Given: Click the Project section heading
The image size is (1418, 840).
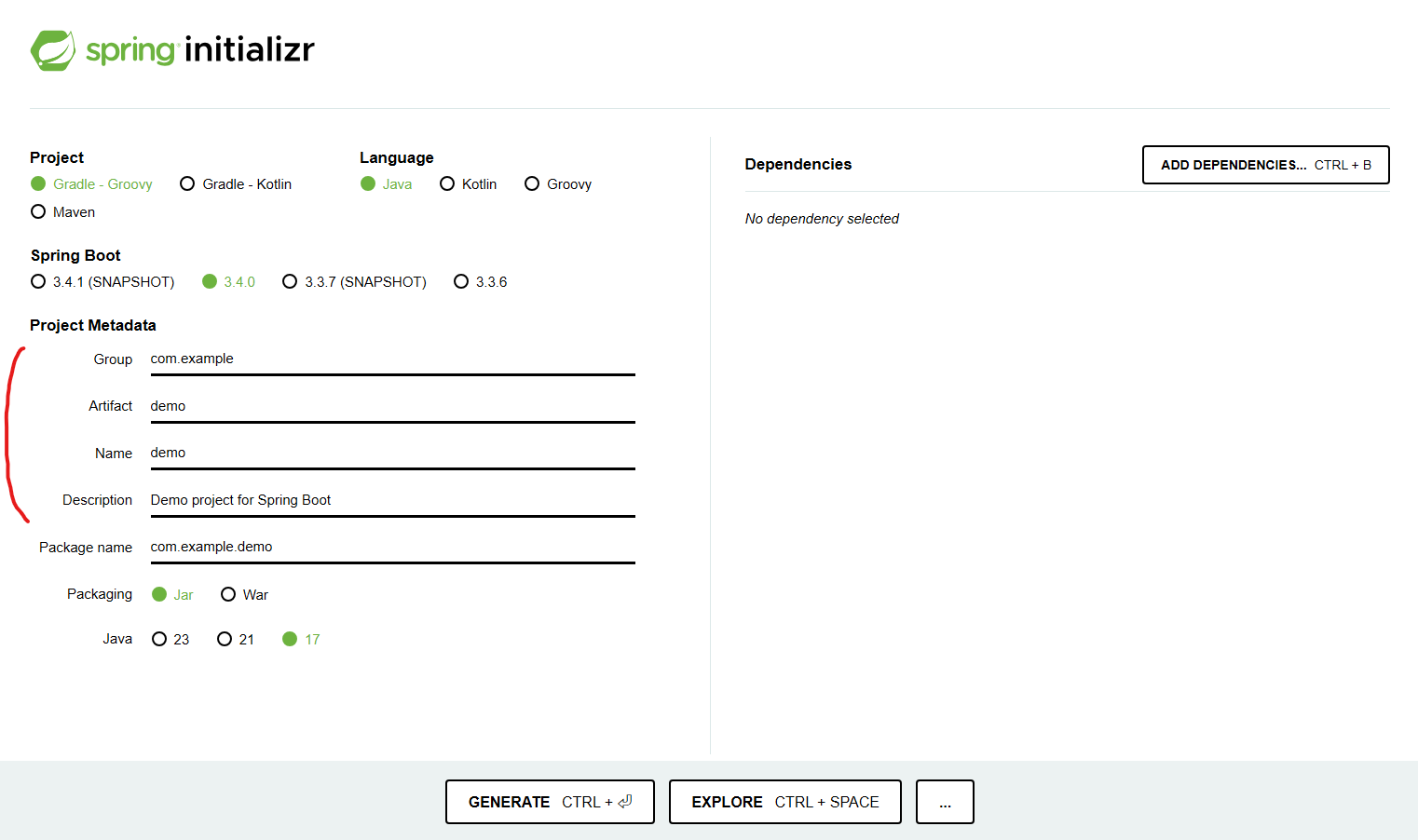Looking at the screenshot, I should [x=57, y=158].
